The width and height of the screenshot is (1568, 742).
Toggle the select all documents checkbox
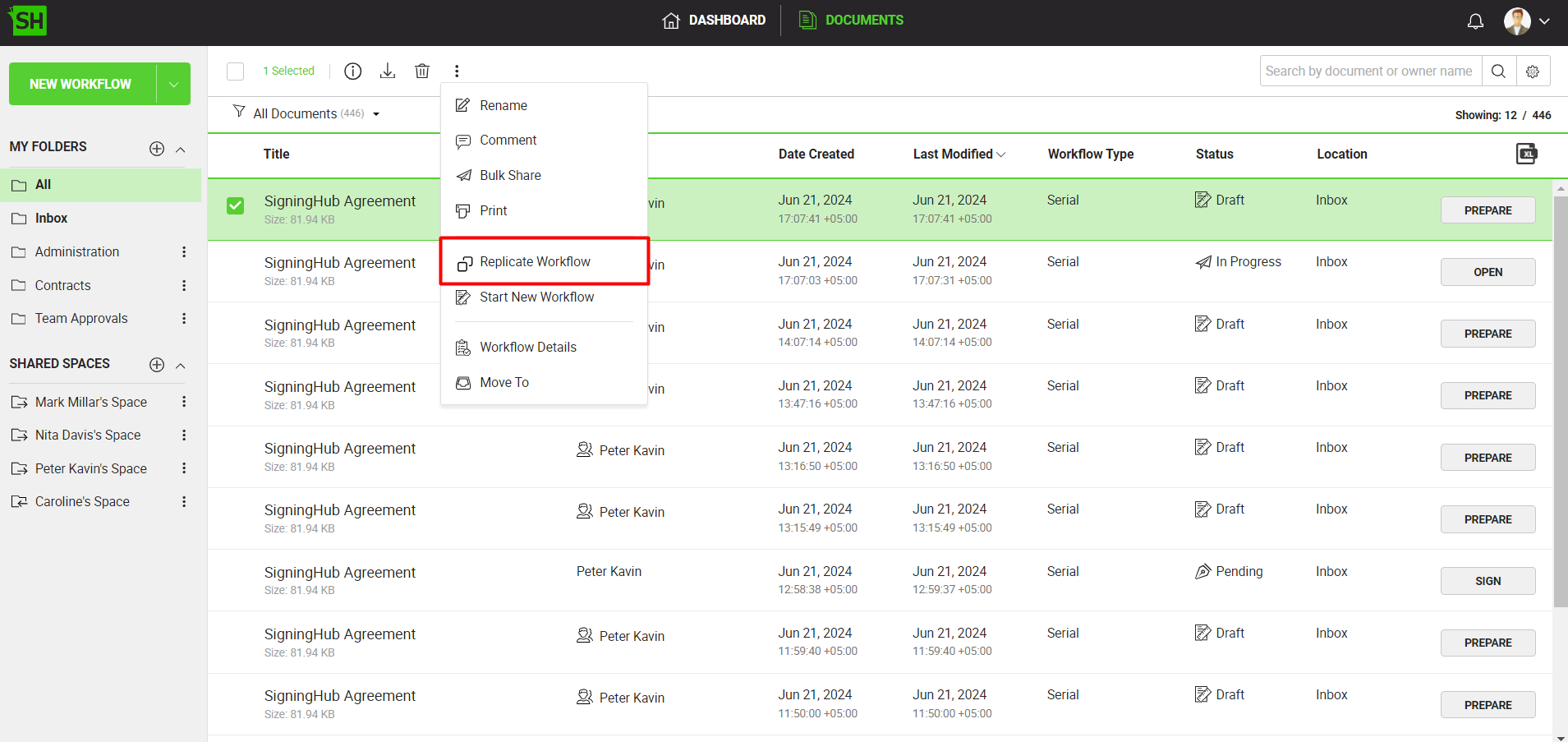tap(236, 71)
